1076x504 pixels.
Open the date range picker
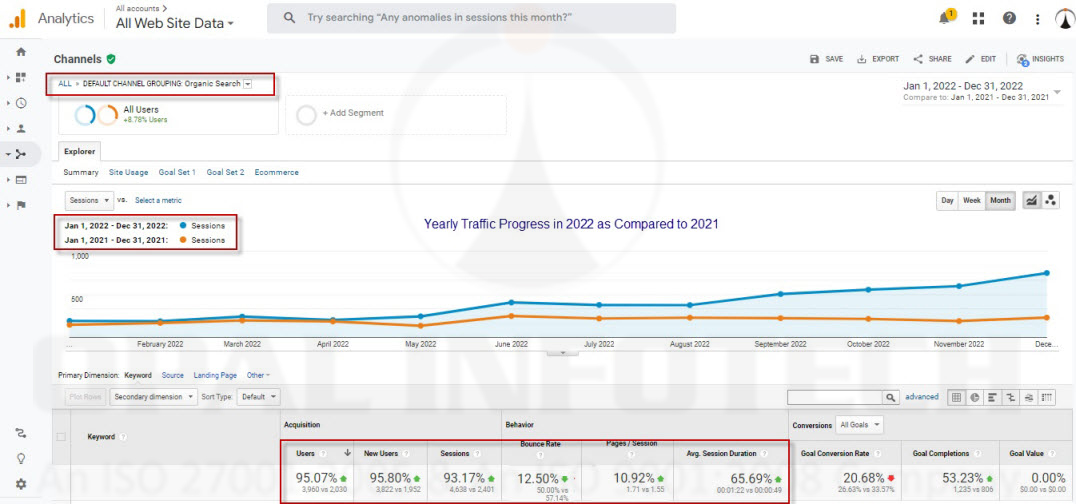pyautogui.click(x=983, y=91)
